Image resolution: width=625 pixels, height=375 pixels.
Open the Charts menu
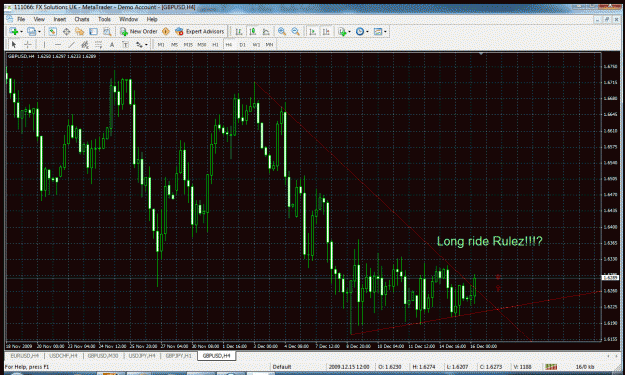(82, 19)
